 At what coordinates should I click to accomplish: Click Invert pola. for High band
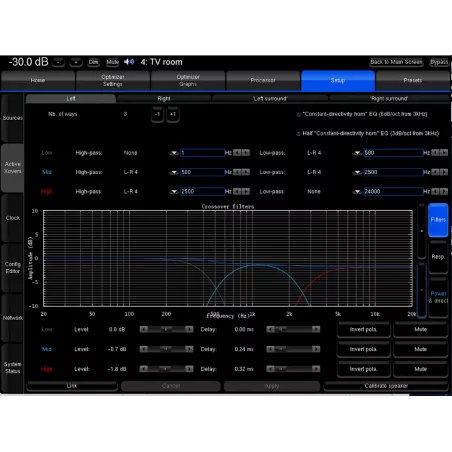(363, 369)
